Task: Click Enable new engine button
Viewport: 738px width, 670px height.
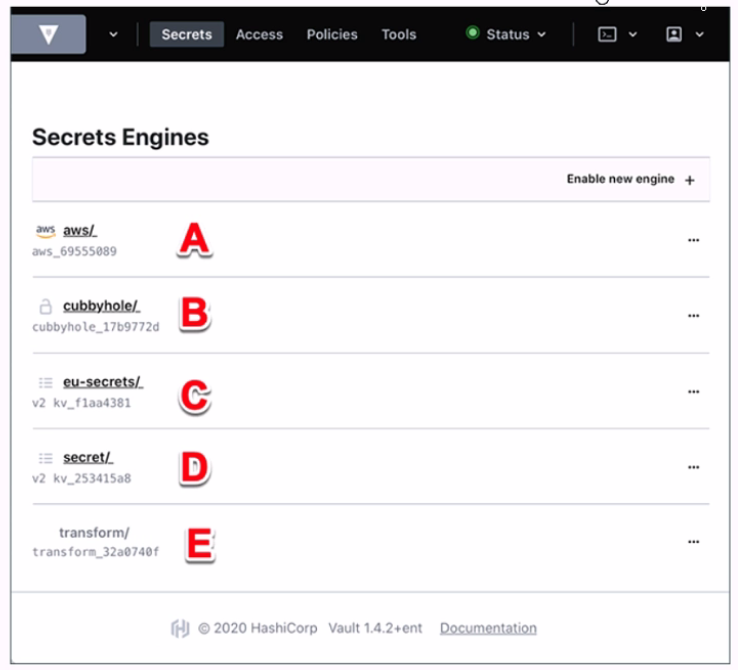Action: click(x=630, y=179)
